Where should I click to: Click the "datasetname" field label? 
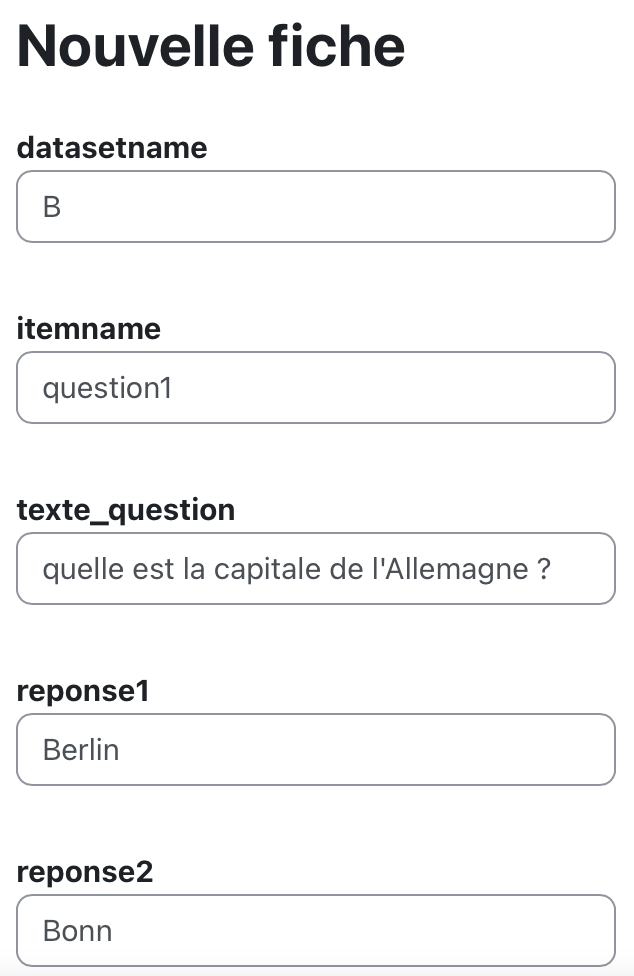tap(112, 148)
